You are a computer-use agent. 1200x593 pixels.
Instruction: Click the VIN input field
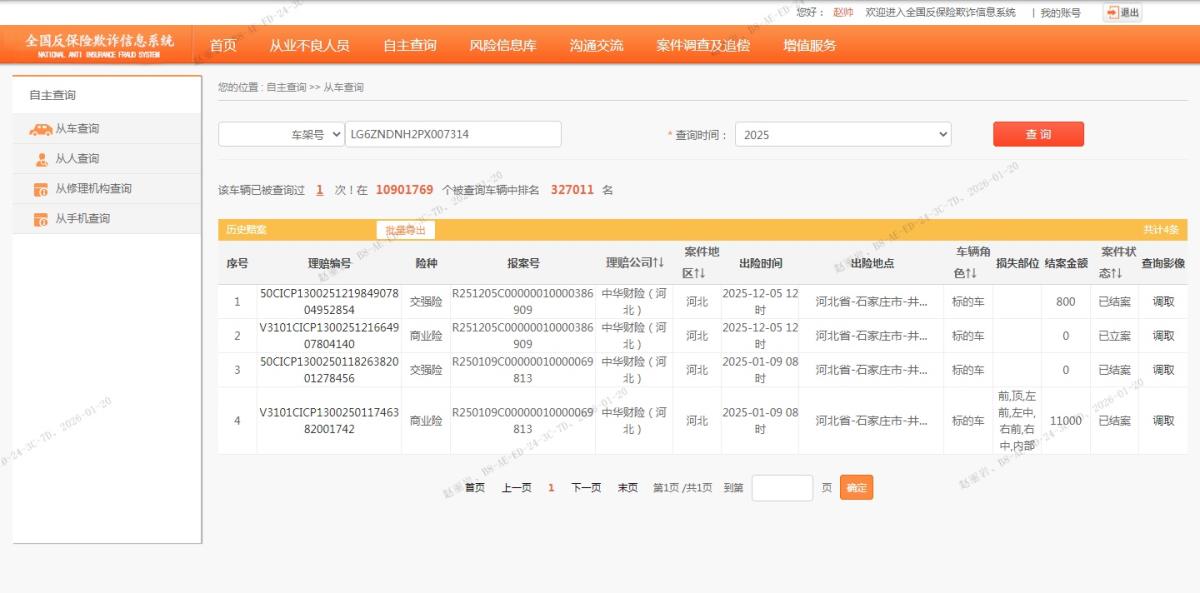coord(453,134)
